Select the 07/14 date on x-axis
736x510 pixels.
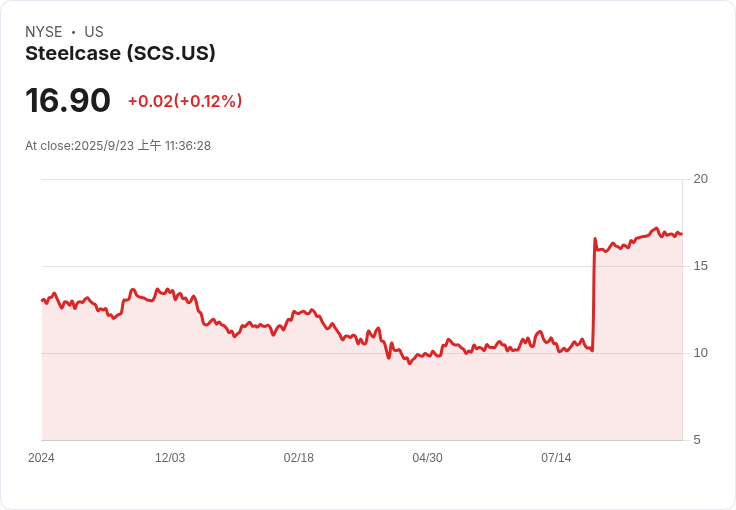click(556, 458)
